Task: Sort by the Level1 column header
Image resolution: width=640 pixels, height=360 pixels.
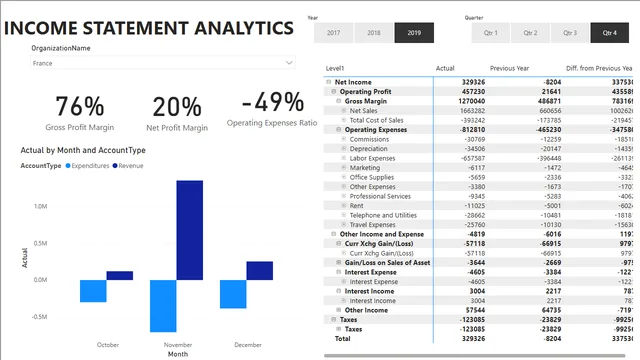Action: click(x=335, y=68)
